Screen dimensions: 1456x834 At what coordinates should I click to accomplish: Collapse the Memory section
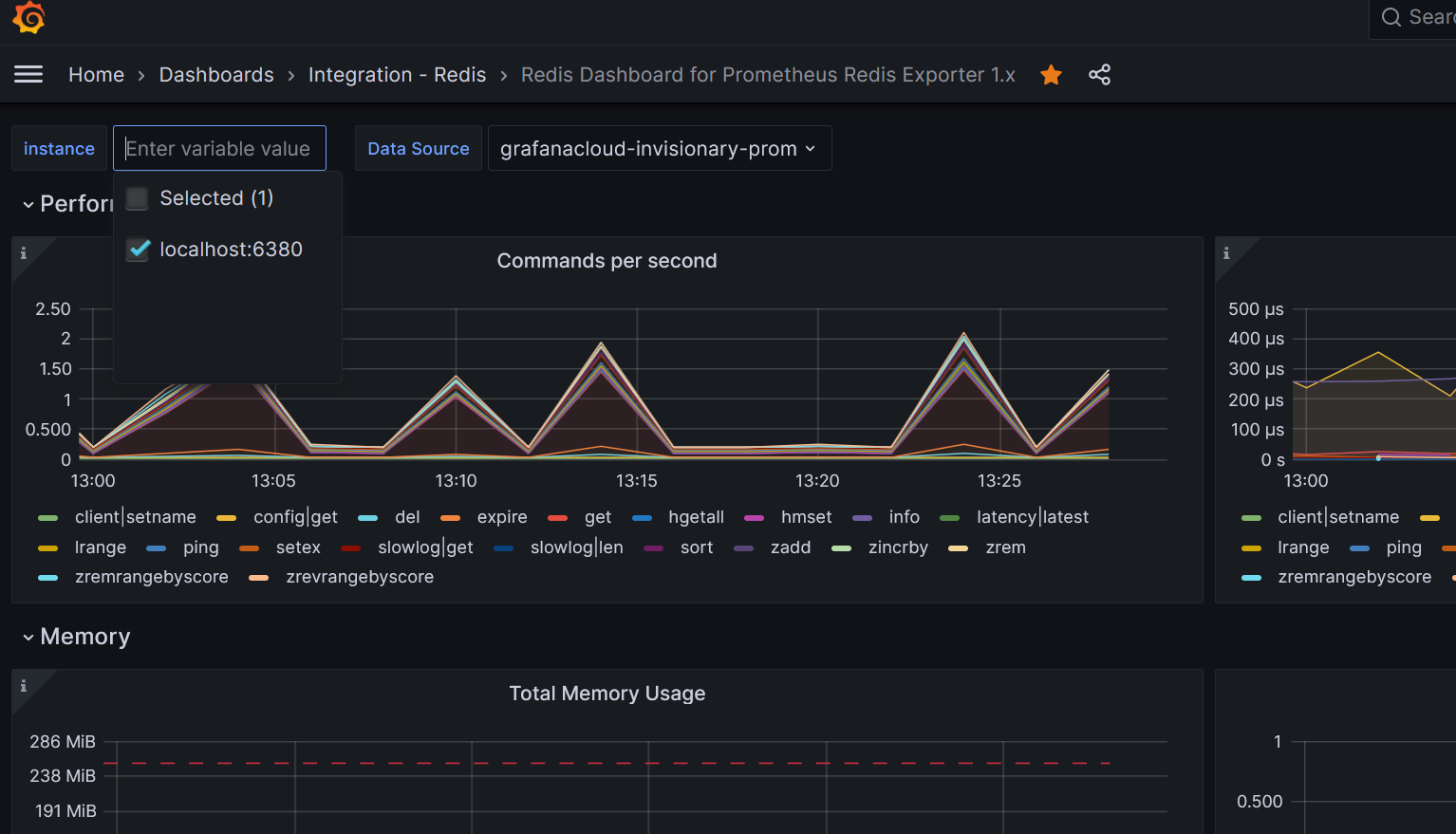pos(28,637)
